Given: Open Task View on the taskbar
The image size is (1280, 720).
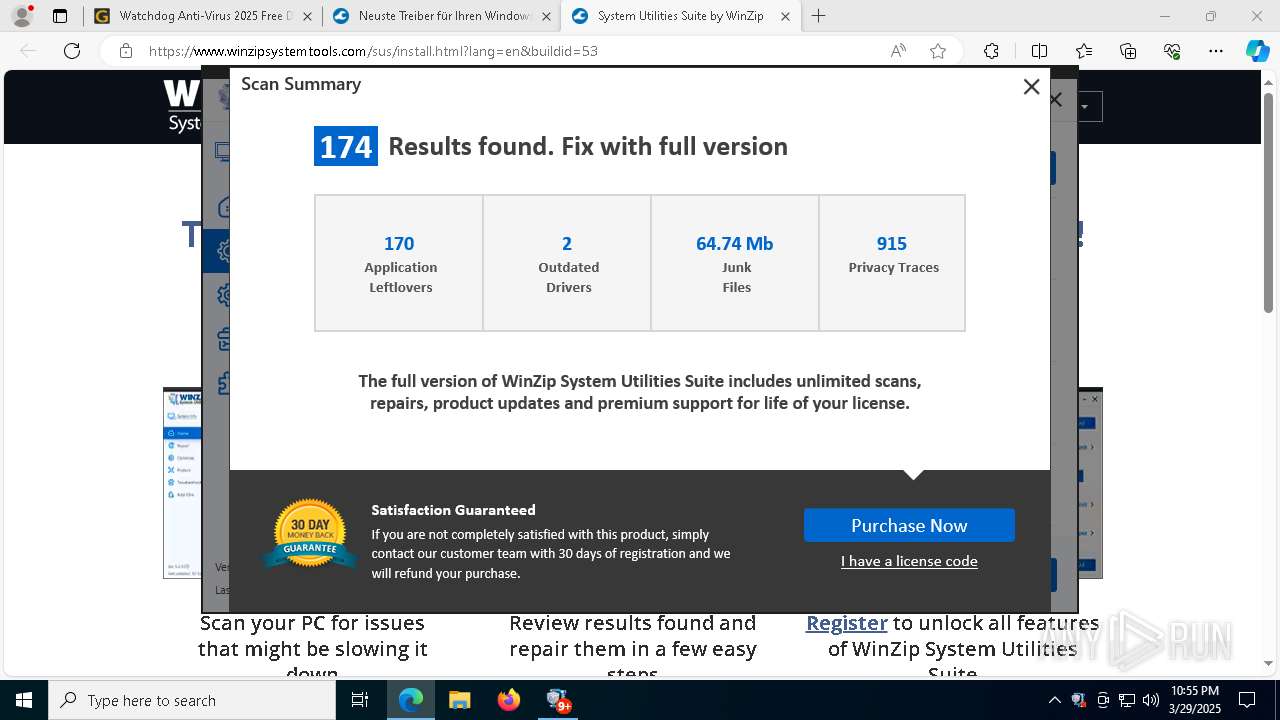Looking at the screenshot, I should (361, 700).
